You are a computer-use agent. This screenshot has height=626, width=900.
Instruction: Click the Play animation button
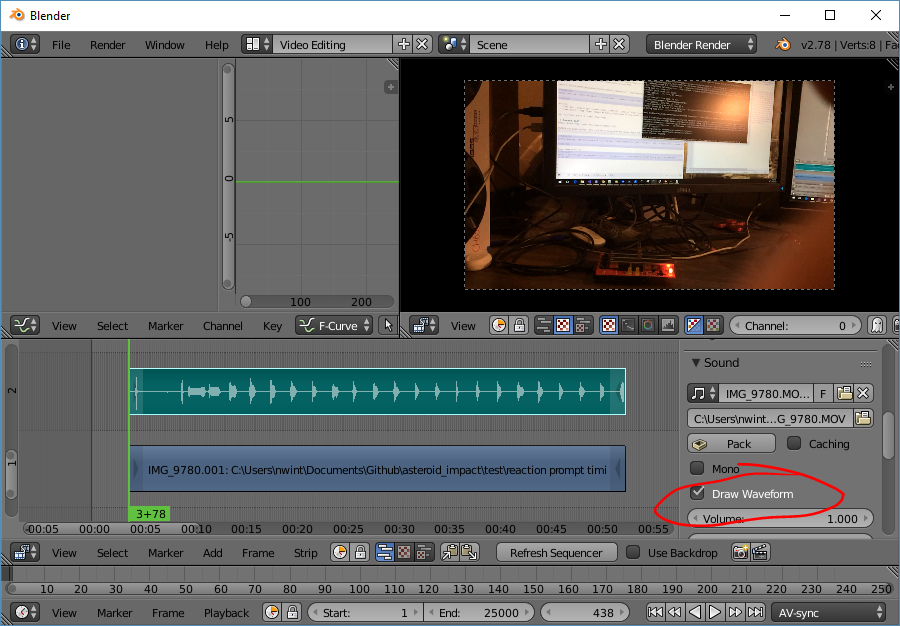[x=715, y=612]
